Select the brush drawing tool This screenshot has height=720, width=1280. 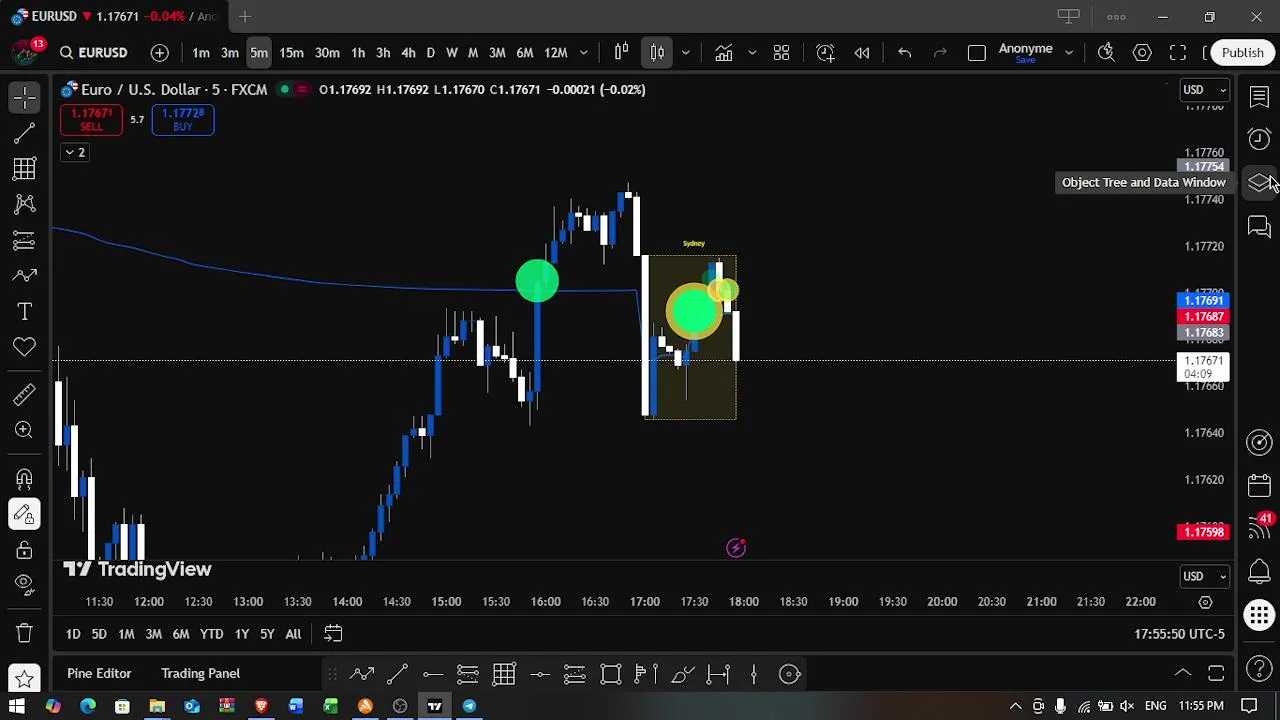click(x=25, y=276)
